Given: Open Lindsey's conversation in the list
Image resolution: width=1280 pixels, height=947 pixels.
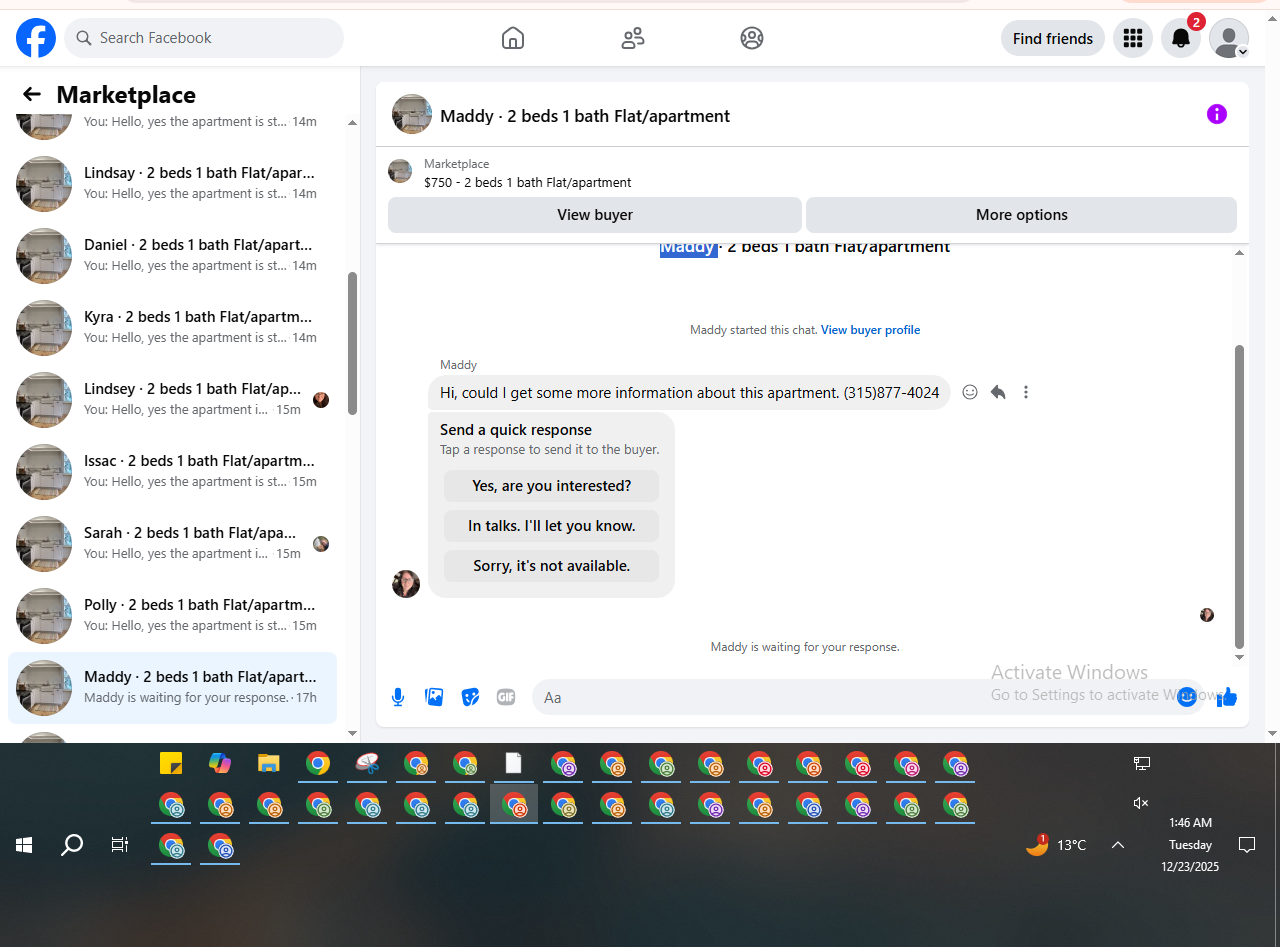Looking at the screenshot, I should pos(172,400).
